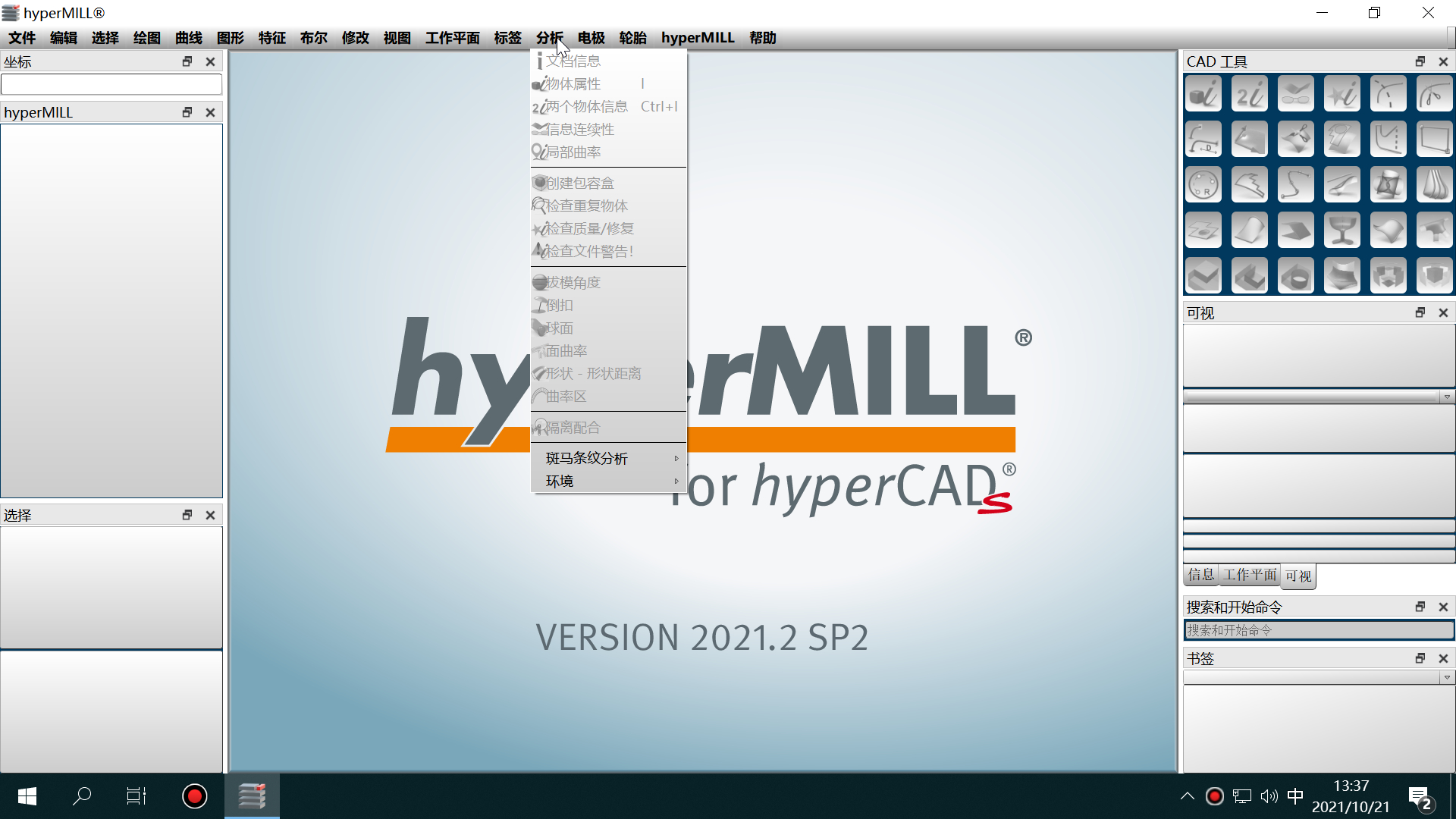Open Task View on the taskbar
The width and height of the screenshot is (1456, 819).
point(136,796)
